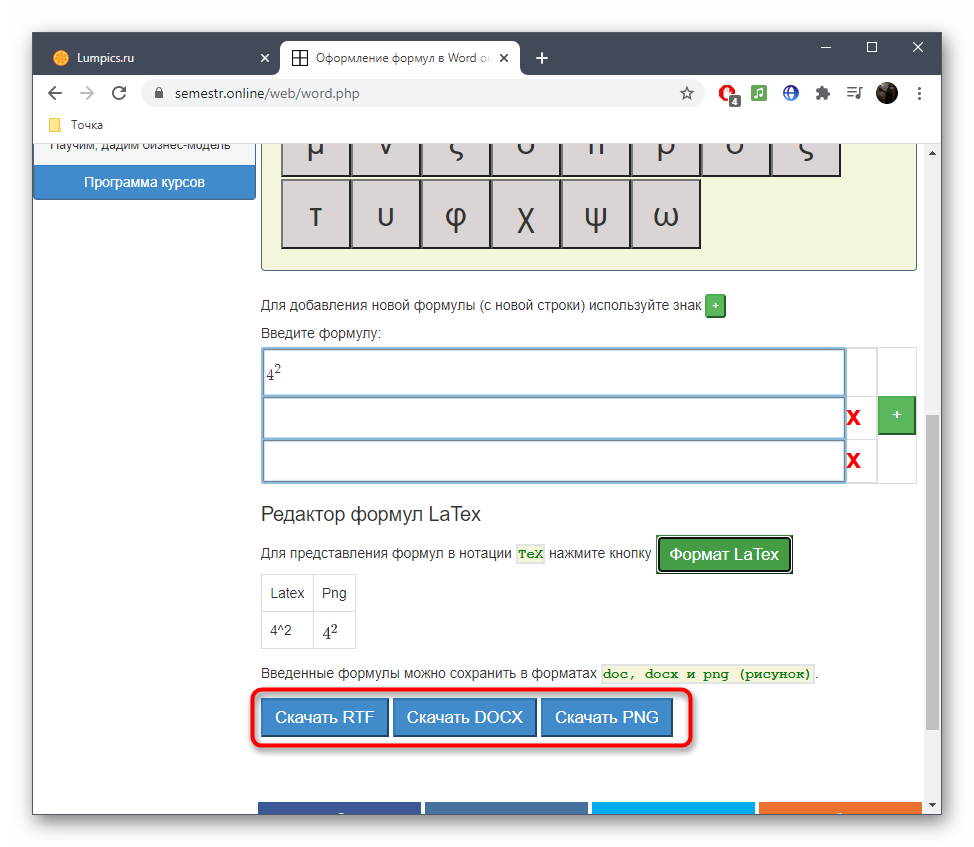The width and height of the screenshot is (974, 847).
Task: Click the Png column header
Action: click(x=334, y=593)
